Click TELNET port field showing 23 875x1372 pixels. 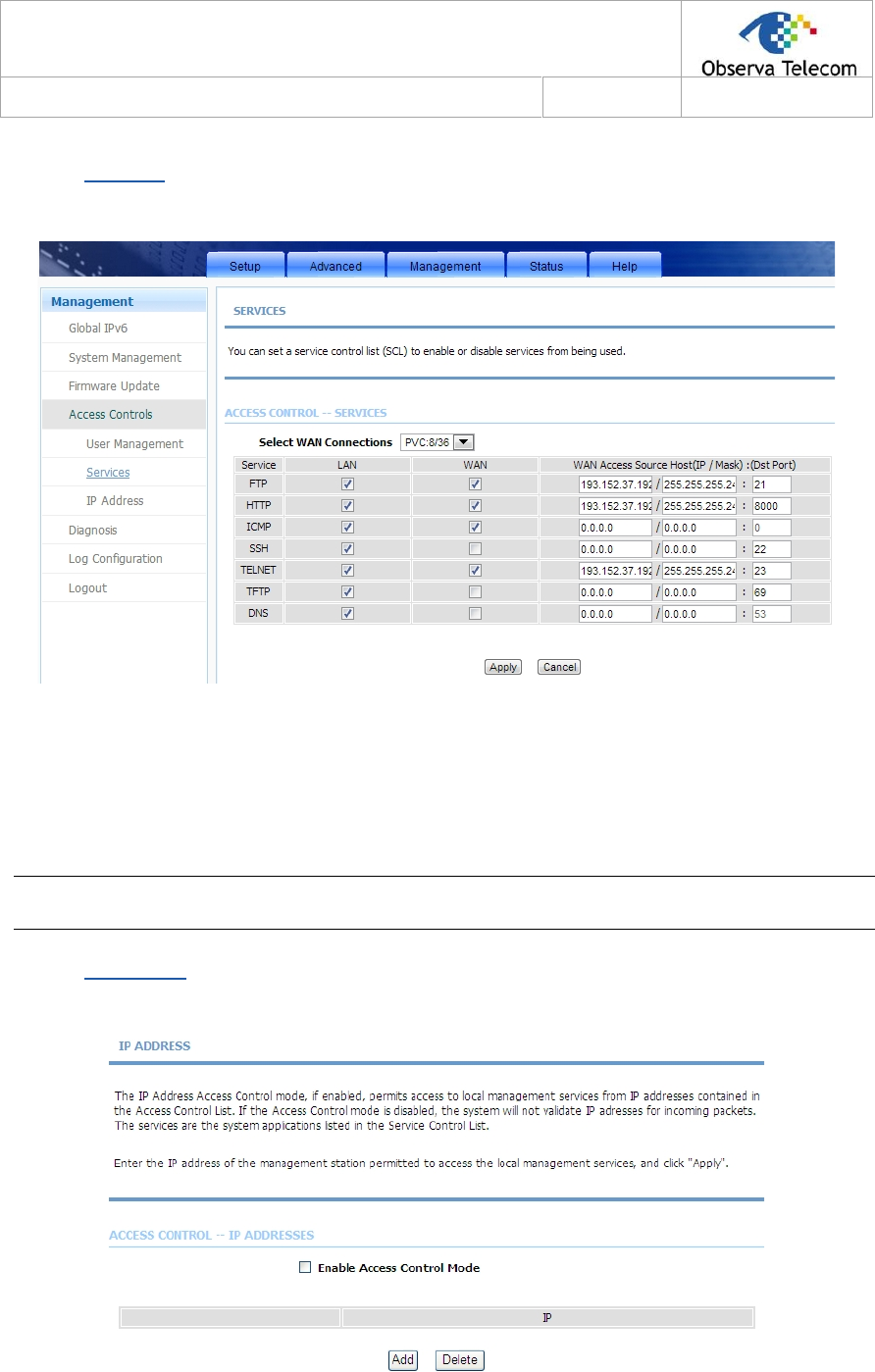tap(771, 571)
